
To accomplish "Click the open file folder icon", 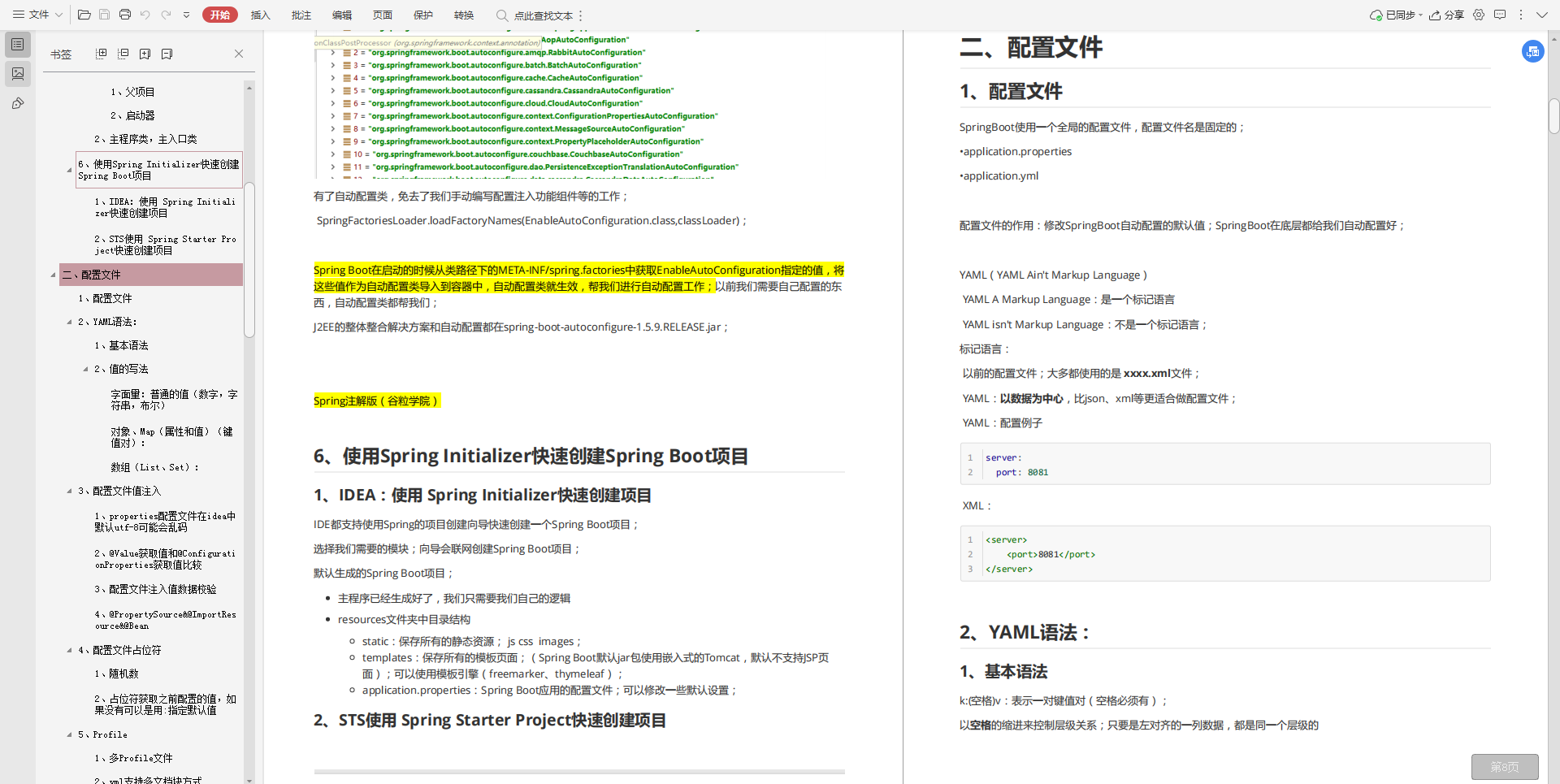I will pos(84,15).
